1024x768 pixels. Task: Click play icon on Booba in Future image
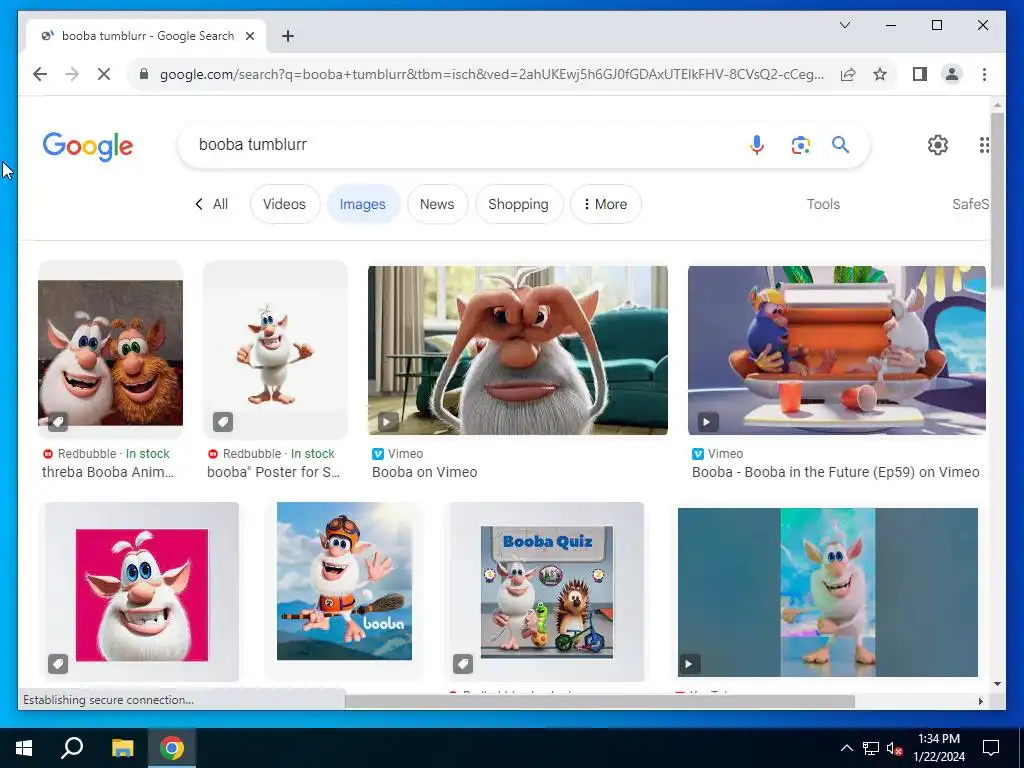tap(707, 422)
